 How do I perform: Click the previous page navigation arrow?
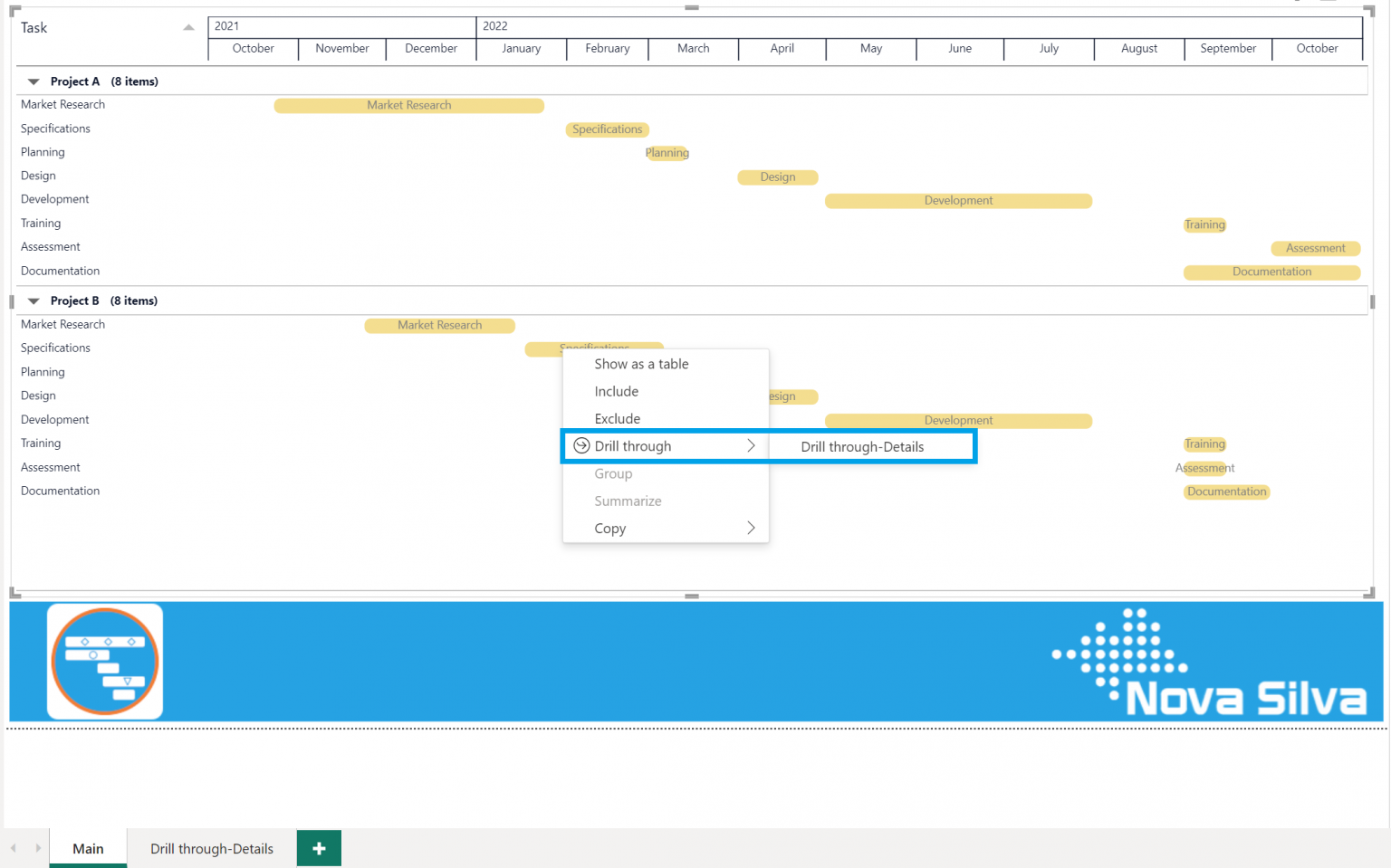click(x=14, y=848)
